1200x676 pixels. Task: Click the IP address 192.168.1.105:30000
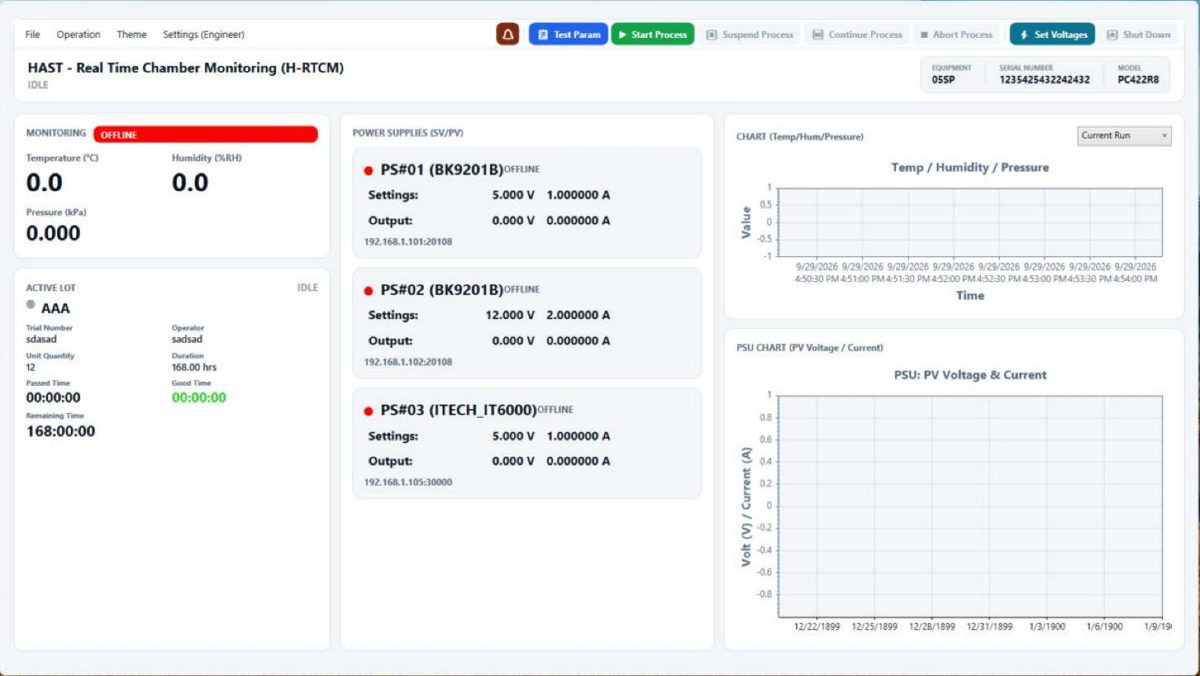(408, 482)
